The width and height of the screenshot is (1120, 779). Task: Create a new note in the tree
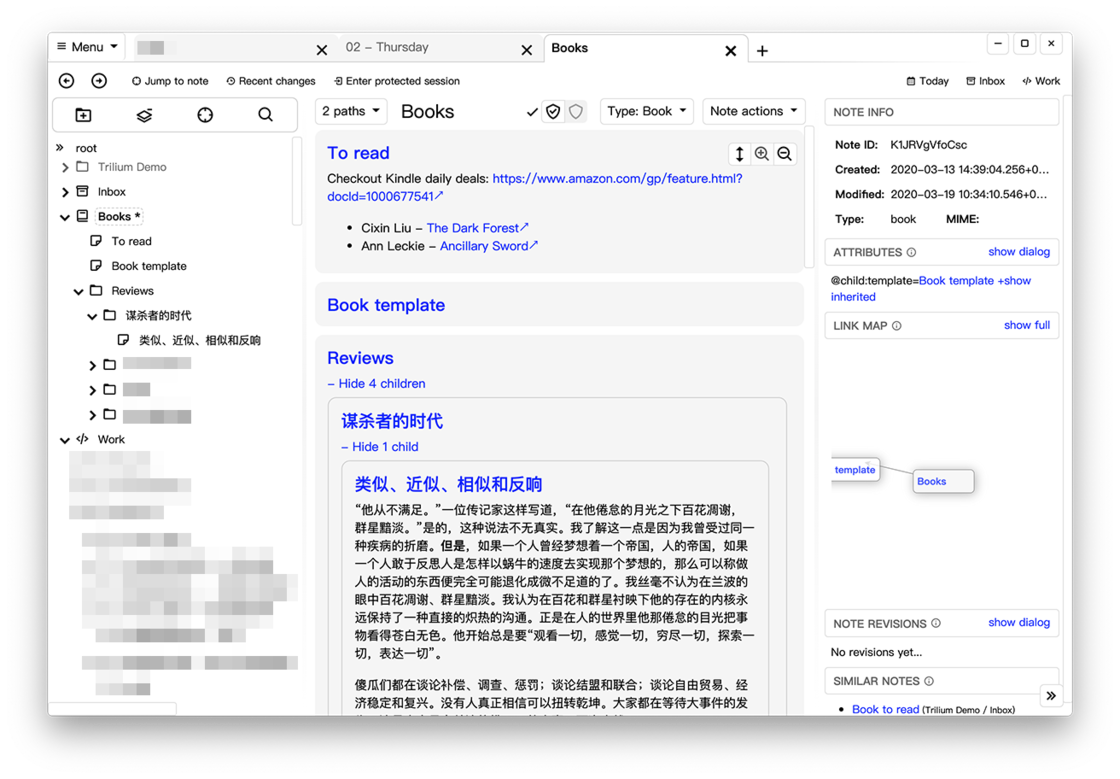[83, 115]
